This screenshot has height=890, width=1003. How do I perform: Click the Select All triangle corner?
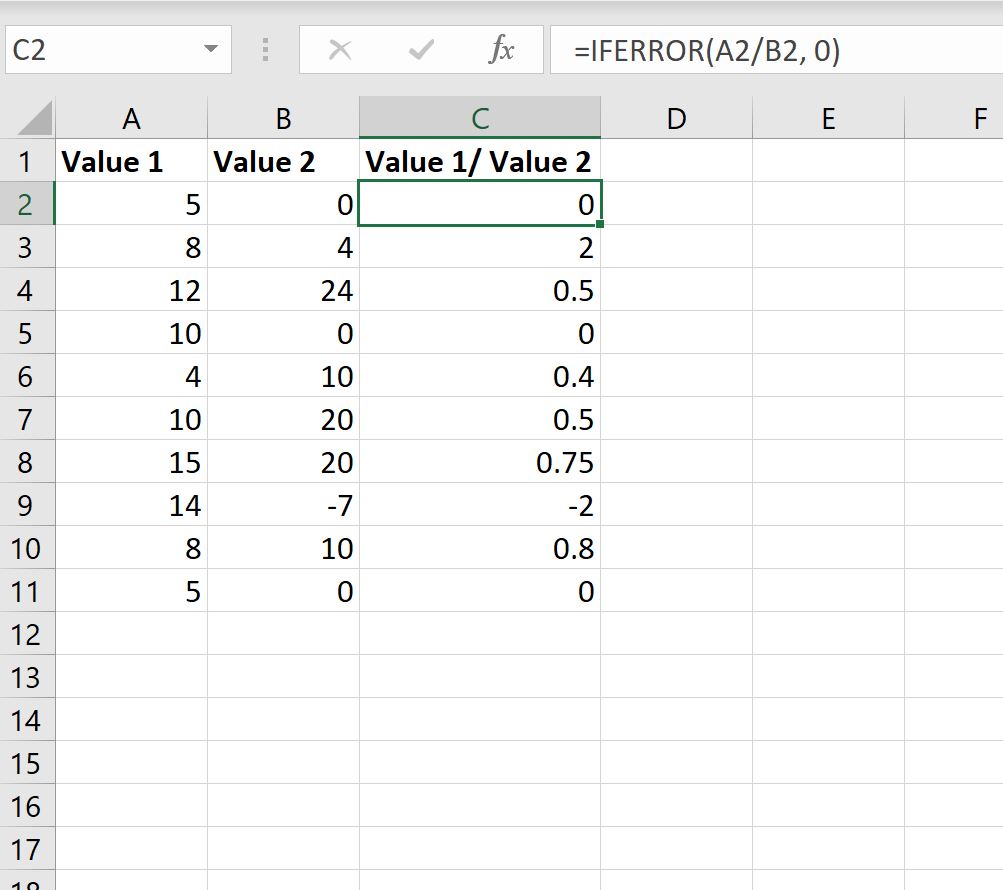pos(35,118)
